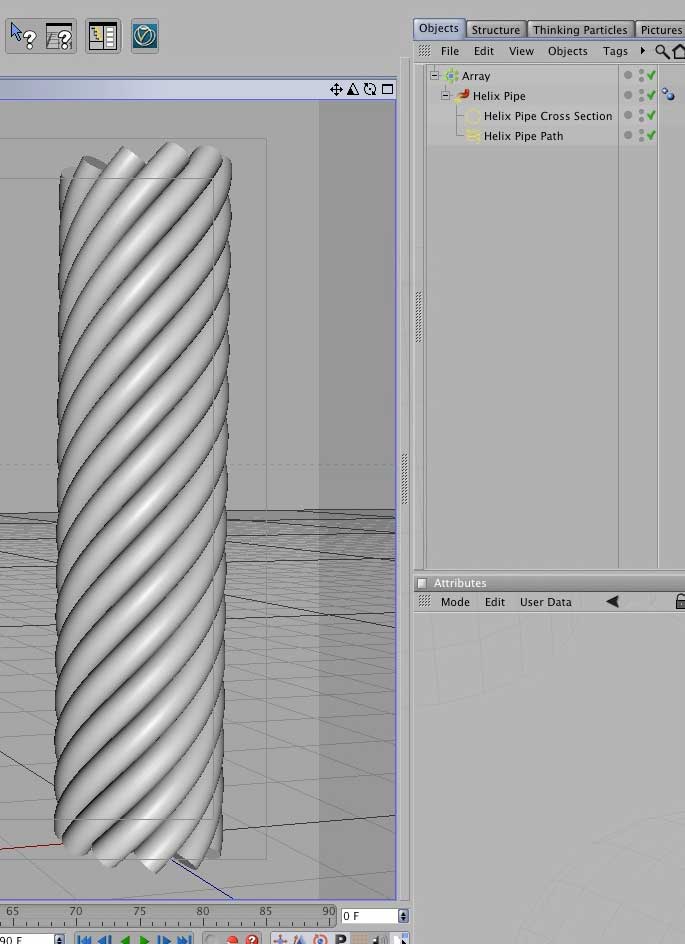The width and height of the screenshot is (685, 944).
Task: Click the Array layer dot
Action: click(x=628, y=75)
